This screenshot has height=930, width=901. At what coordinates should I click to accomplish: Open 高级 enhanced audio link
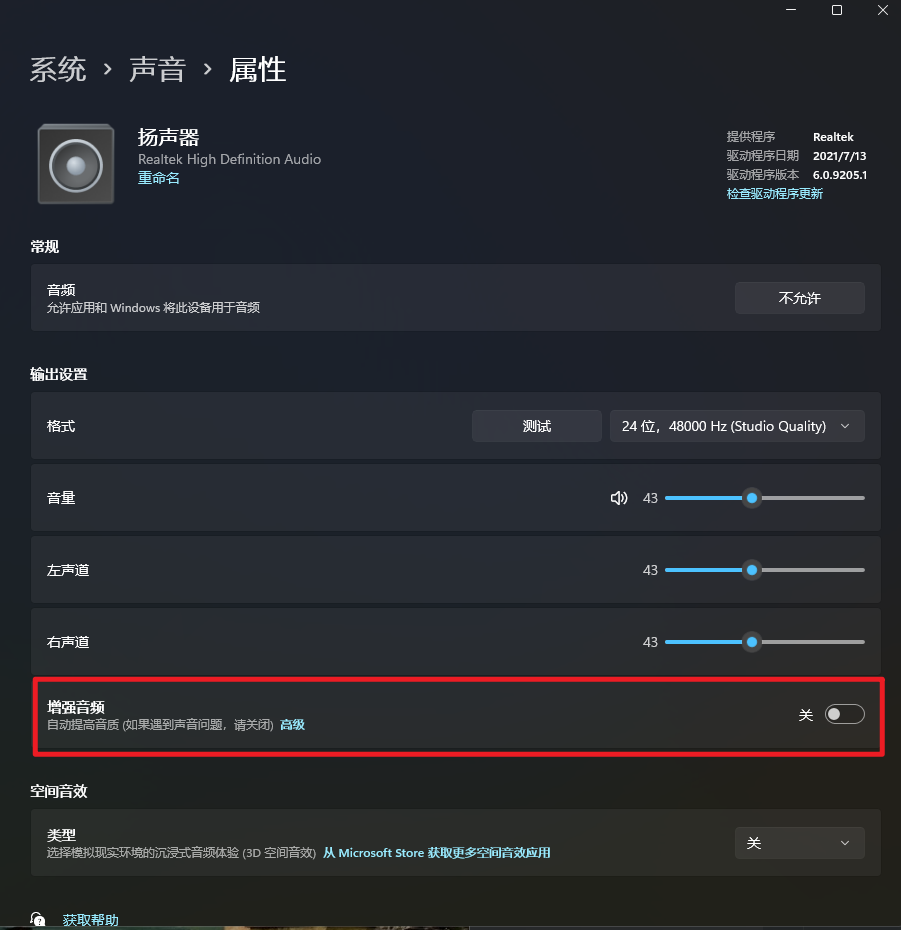tap(292, 725)
